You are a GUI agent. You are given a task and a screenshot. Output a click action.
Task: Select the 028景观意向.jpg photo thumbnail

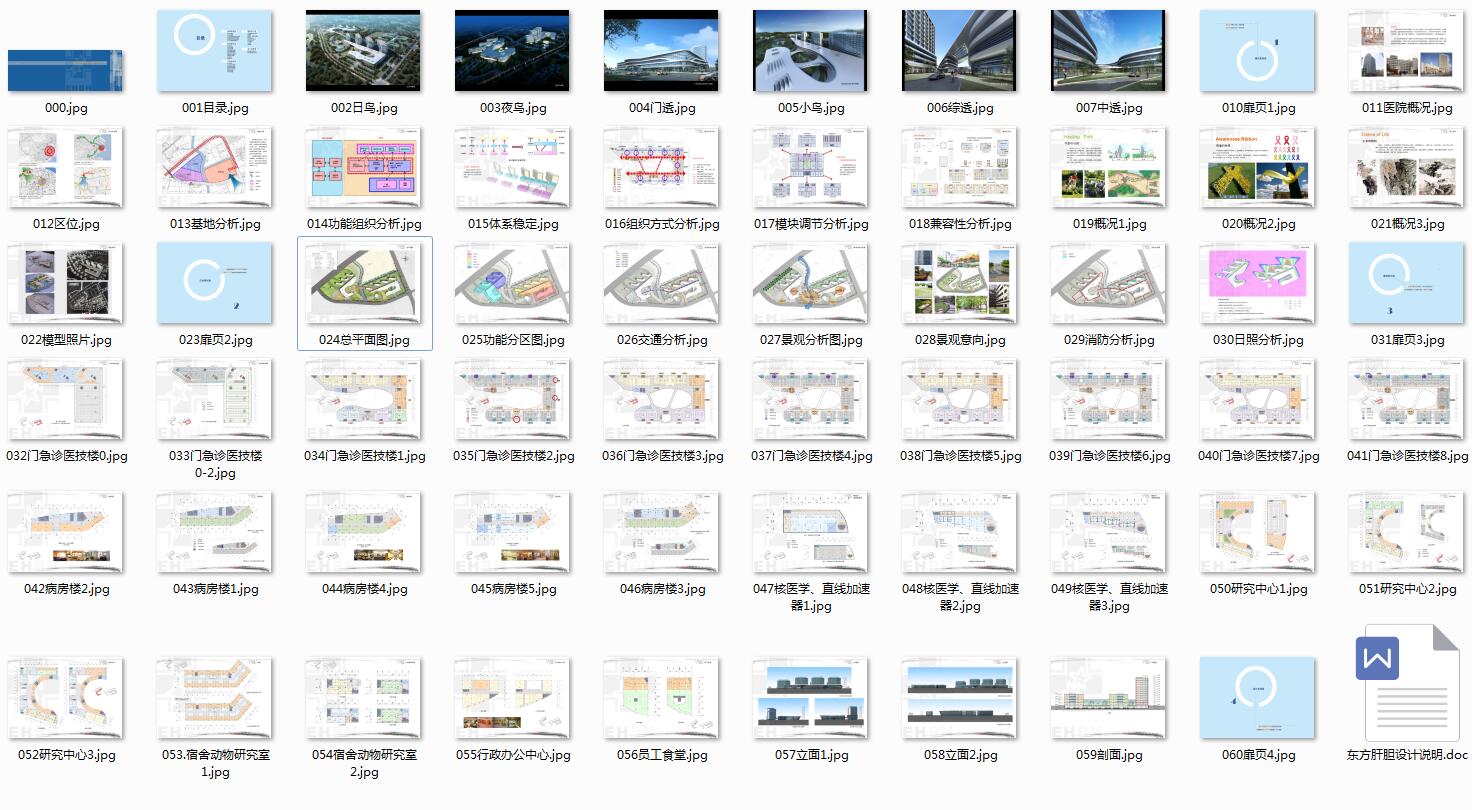pos(960,283)
